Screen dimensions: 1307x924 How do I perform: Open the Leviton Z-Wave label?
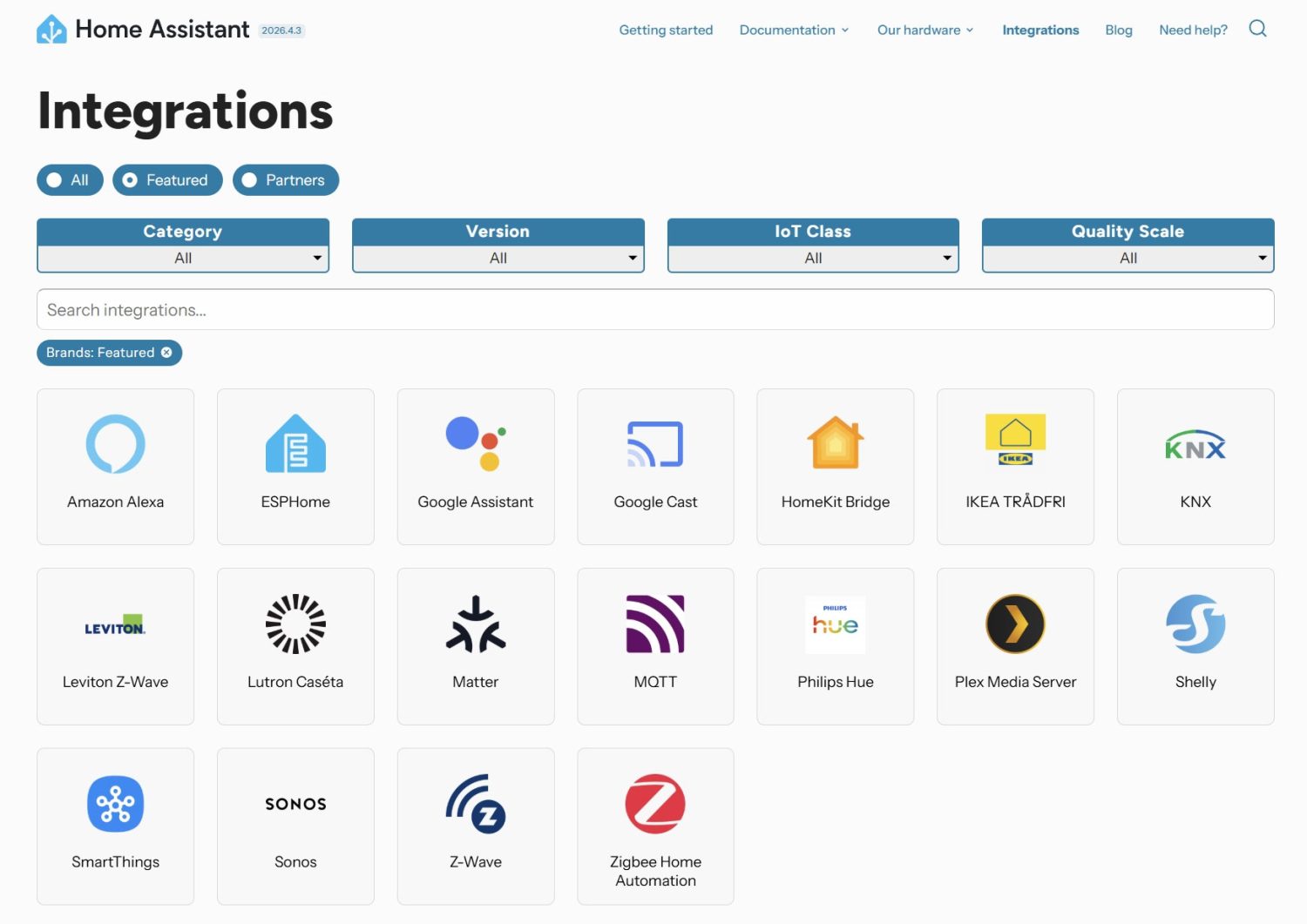115,682
